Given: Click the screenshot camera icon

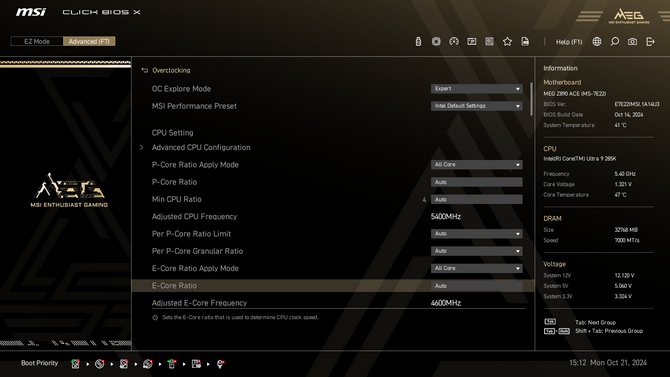Looking at the screenshot, I should [632, 41].
